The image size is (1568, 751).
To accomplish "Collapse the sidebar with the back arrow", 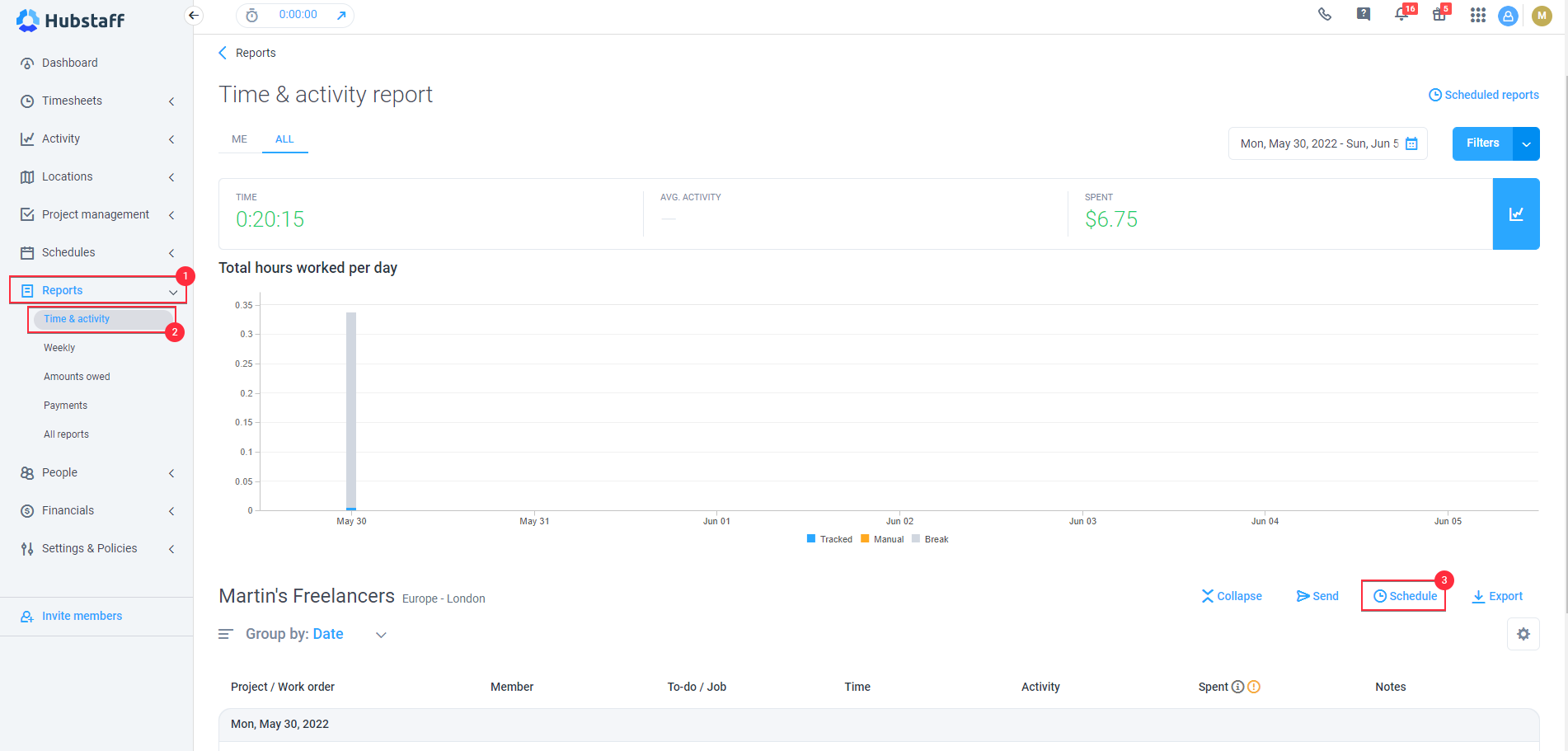I will (193, 15).
